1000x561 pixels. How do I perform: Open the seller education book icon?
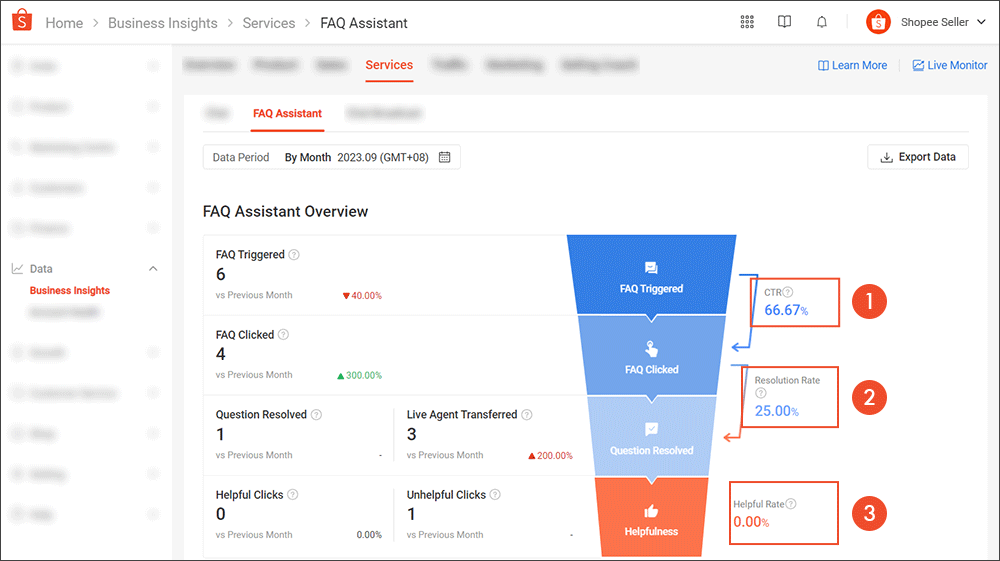[x=784, y=22]
